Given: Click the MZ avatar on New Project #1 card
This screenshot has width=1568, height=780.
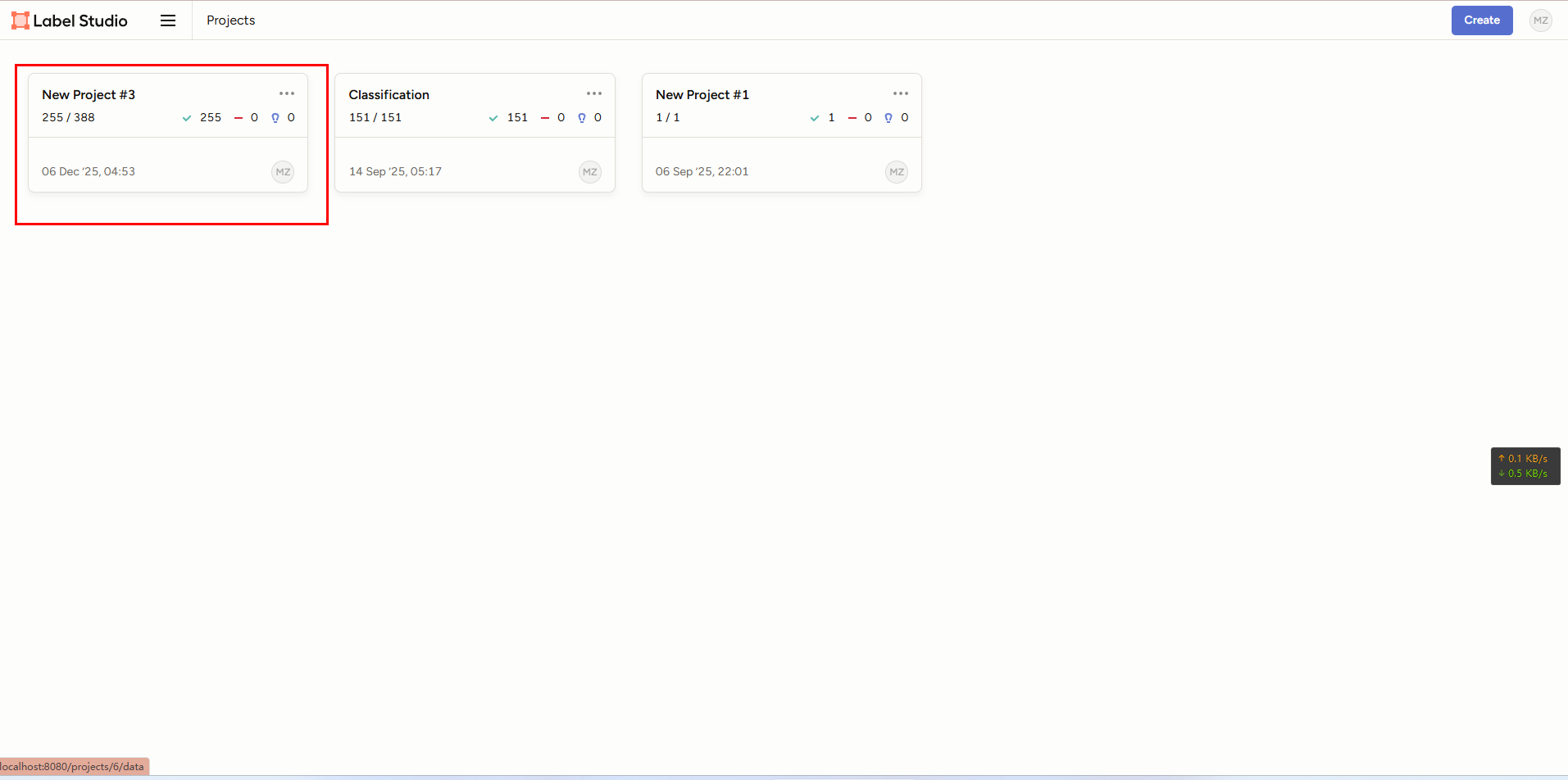Looking at the screenshot, I should [897, 172].
